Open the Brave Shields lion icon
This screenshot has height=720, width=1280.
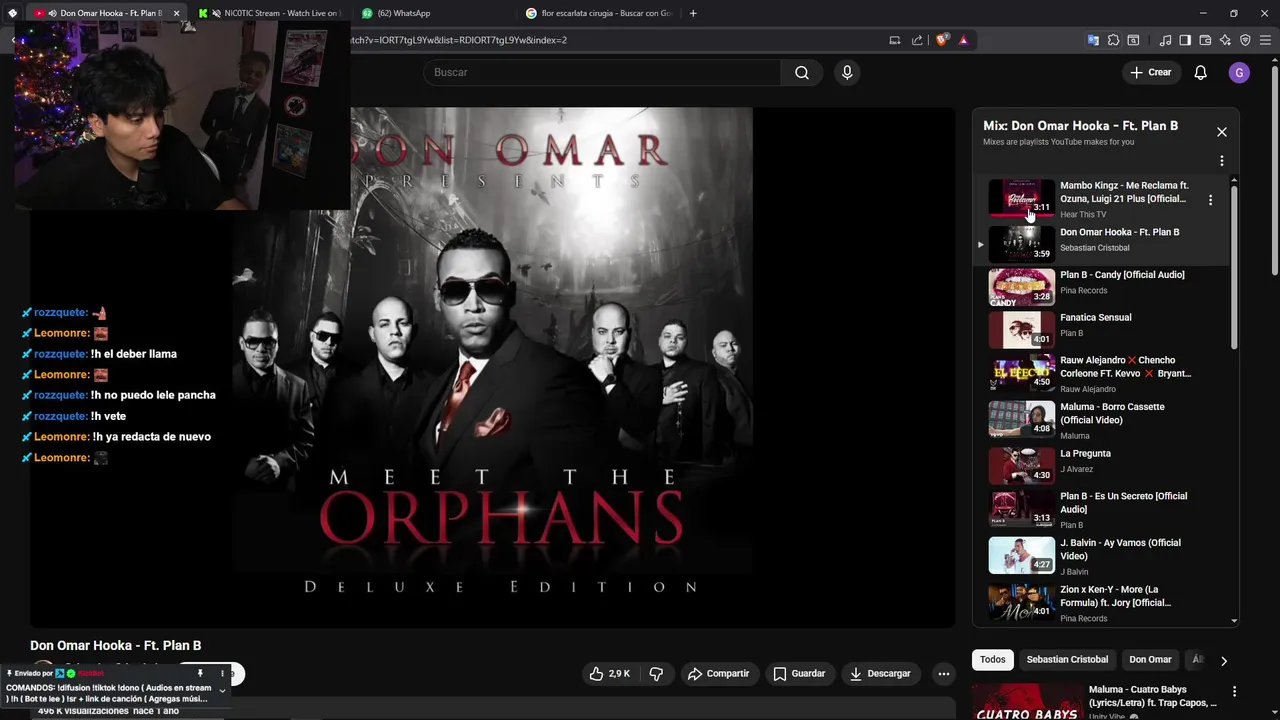(x=942, y=40)
